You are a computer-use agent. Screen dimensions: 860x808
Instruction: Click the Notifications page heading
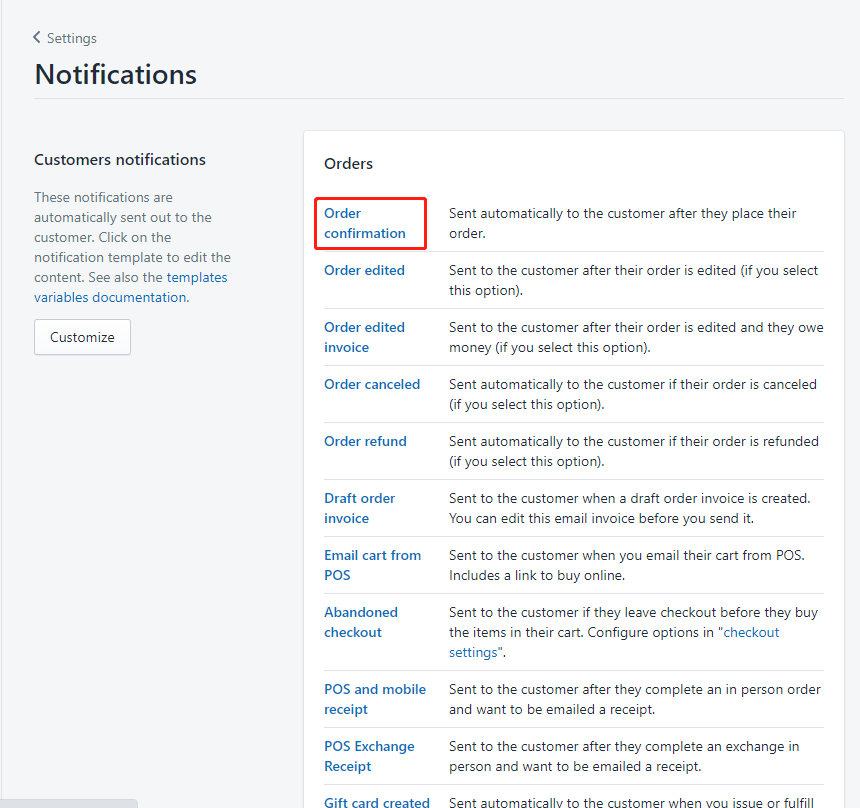point(116,75)
